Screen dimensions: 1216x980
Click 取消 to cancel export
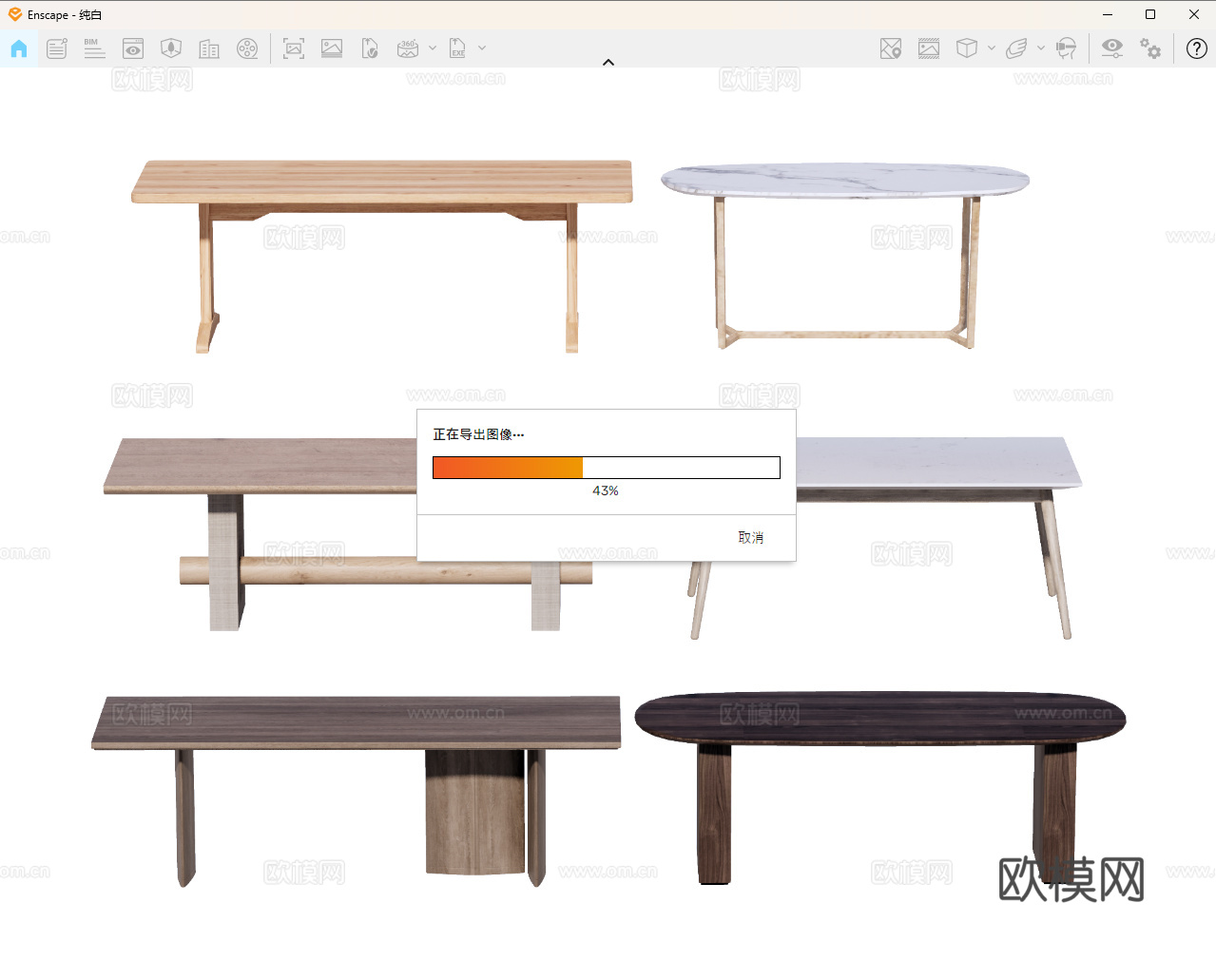[751, 538]
